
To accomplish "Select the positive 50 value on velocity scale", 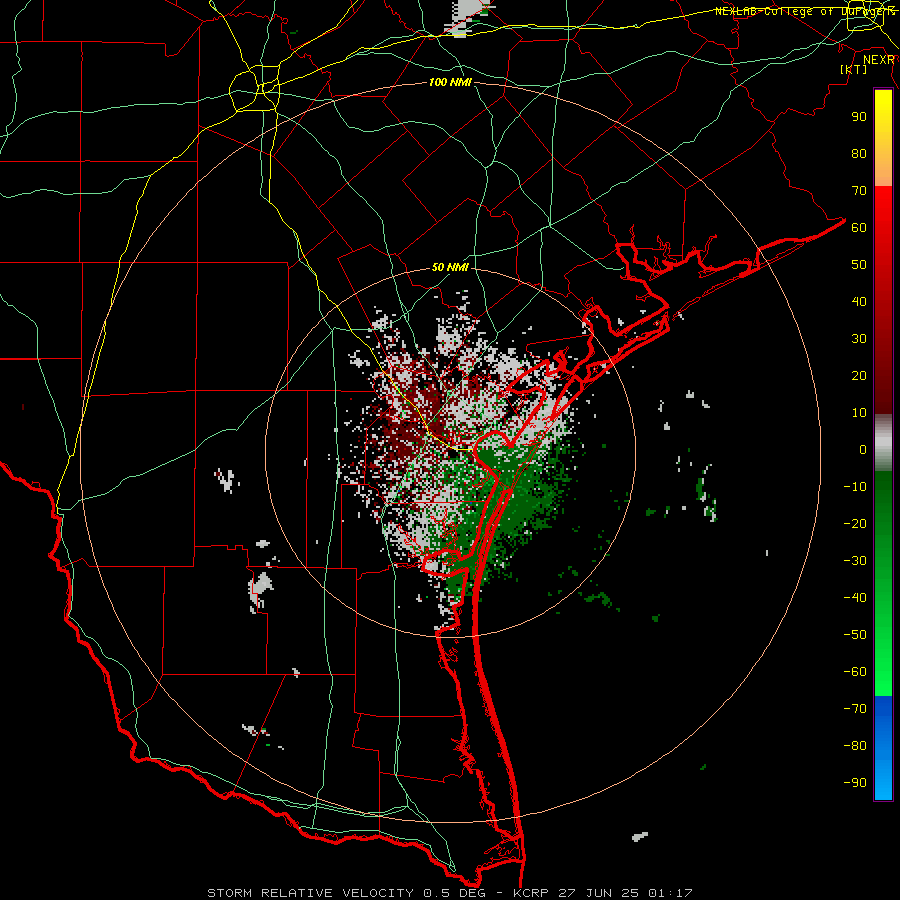I will click(x=859, y=265).
